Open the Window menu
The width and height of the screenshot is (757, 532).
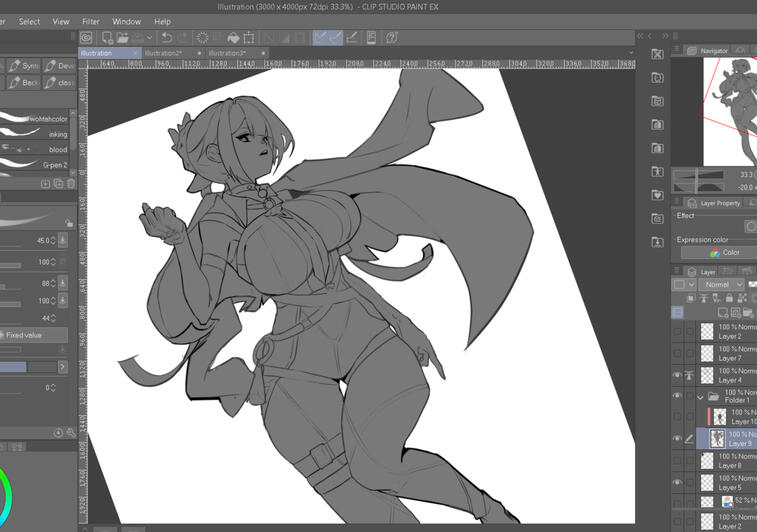[126, 21]
